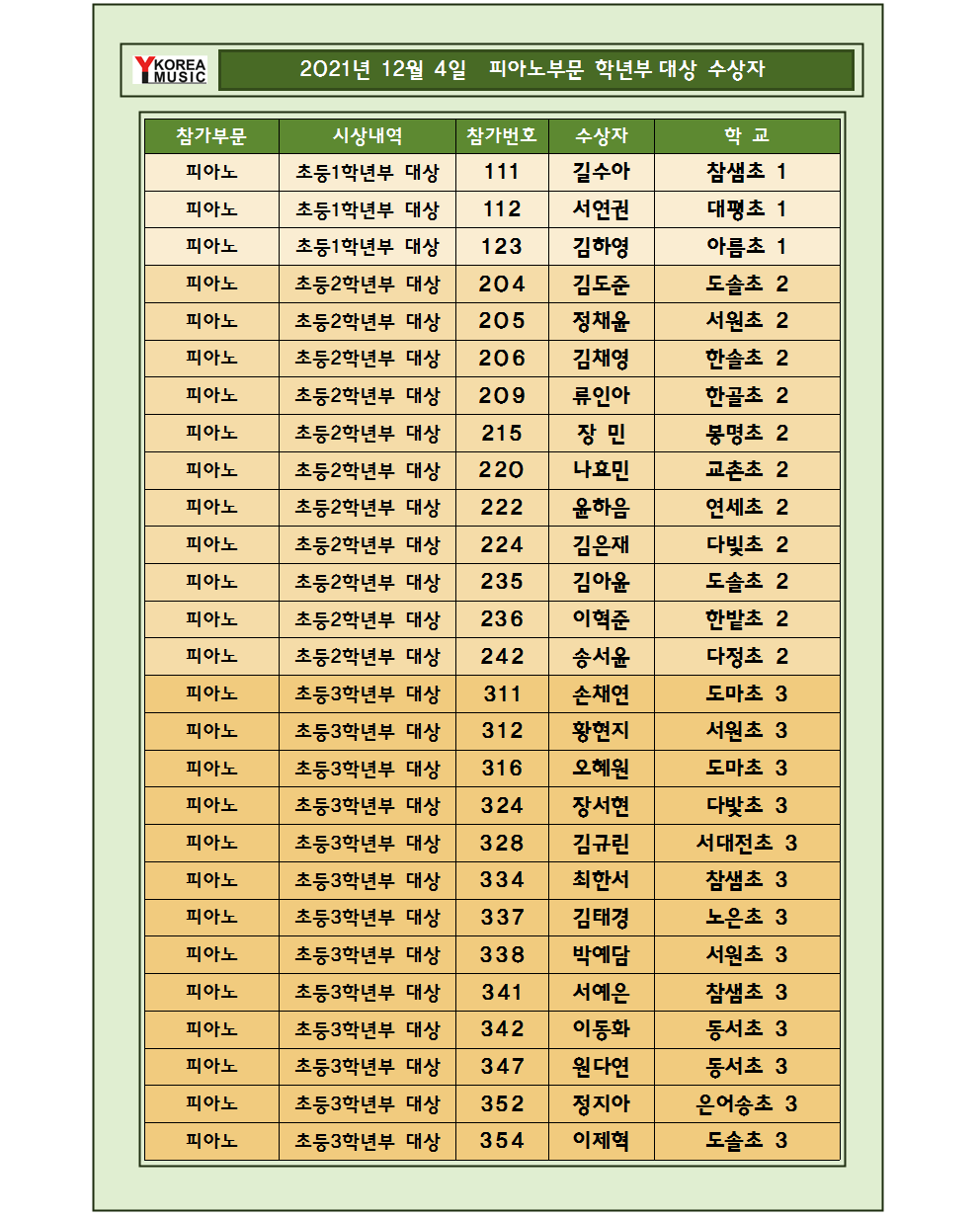Select school cell 서대전초 3
The image size is (980, 1219).
point(747,844)
